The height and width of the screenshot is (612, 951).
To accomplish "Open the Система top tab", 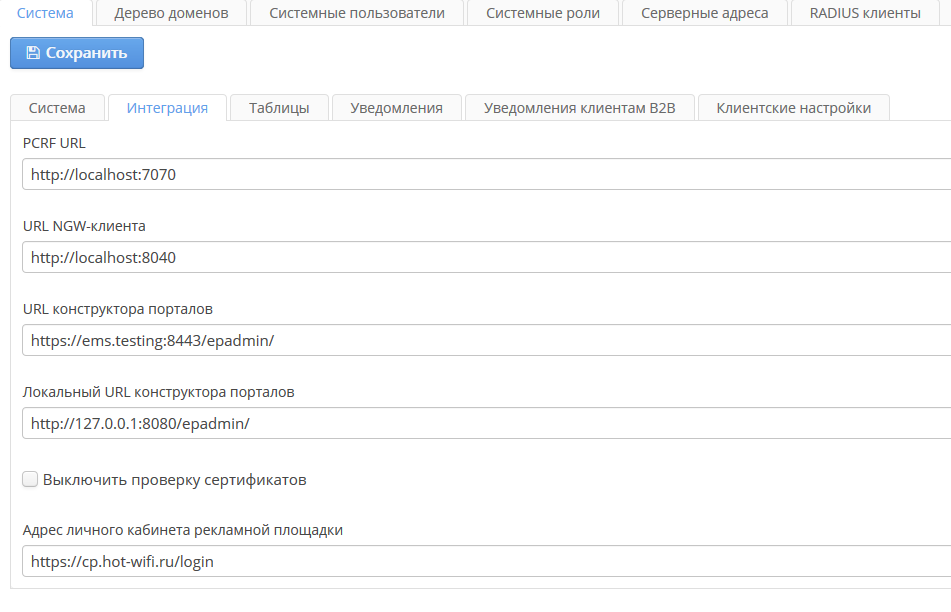I will pyautogui.click(x=46, y=13).
